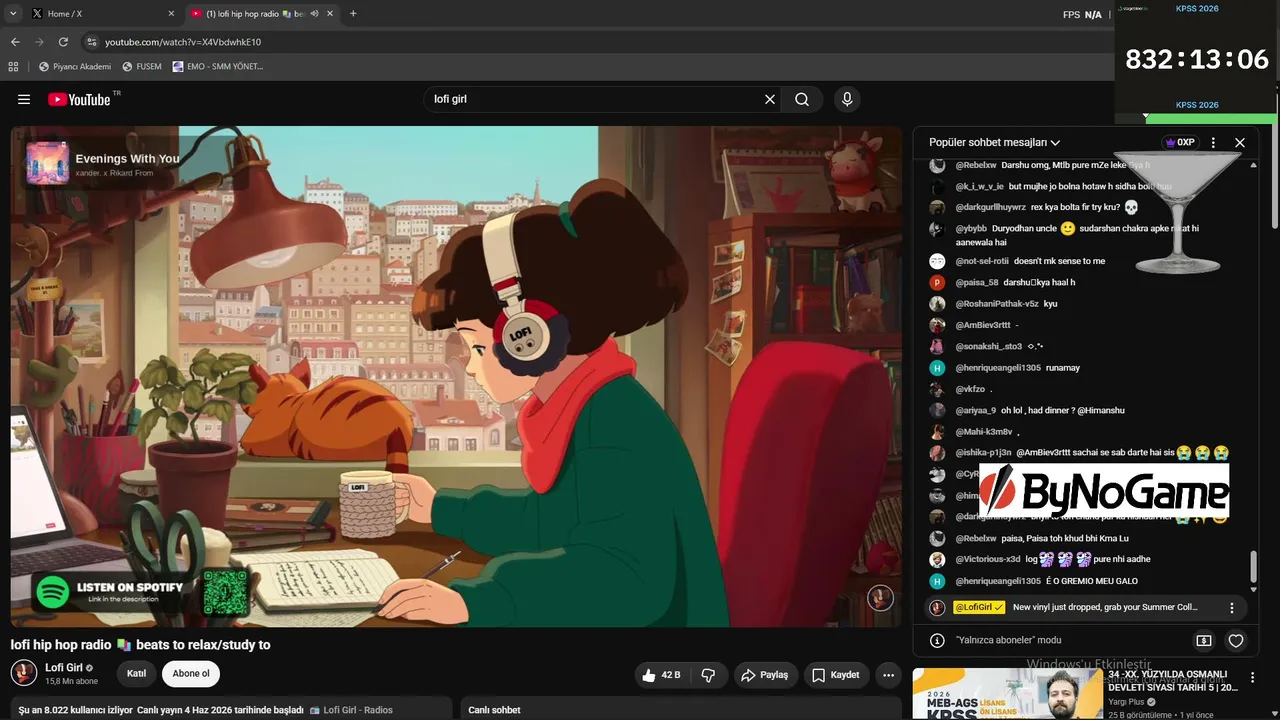Click the 'Katıl' join button
Screen dimensions: 1280x720
137,674
